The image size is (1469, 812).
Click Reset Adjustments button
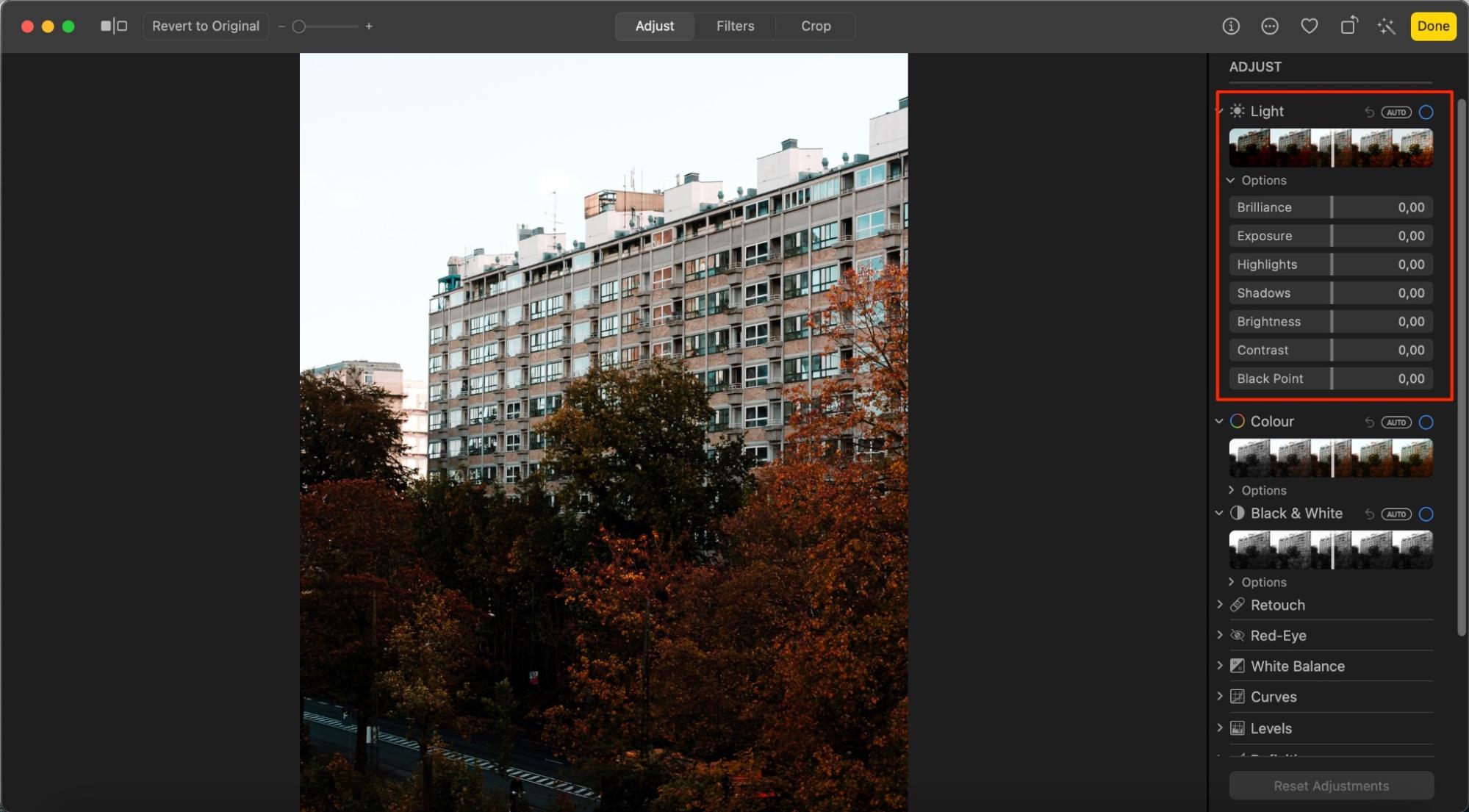1331,786
